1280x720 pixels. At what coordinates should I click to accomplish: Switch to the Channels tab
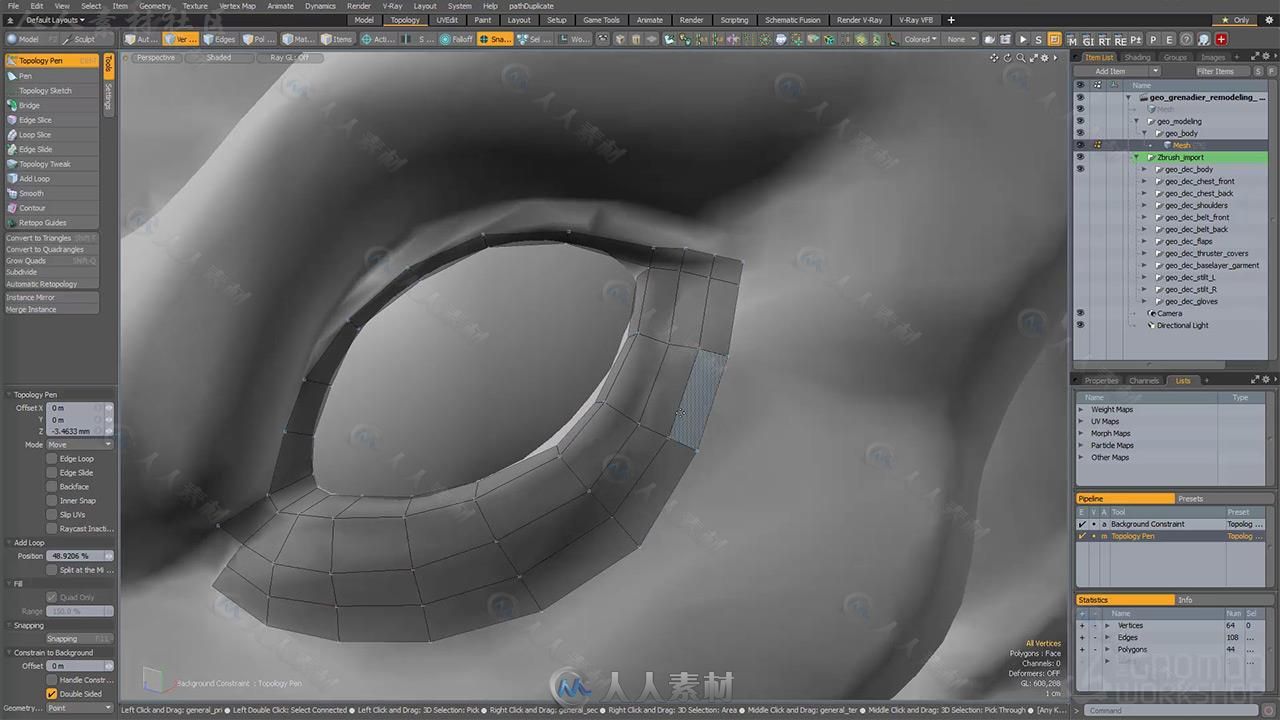click(1144, 380)
